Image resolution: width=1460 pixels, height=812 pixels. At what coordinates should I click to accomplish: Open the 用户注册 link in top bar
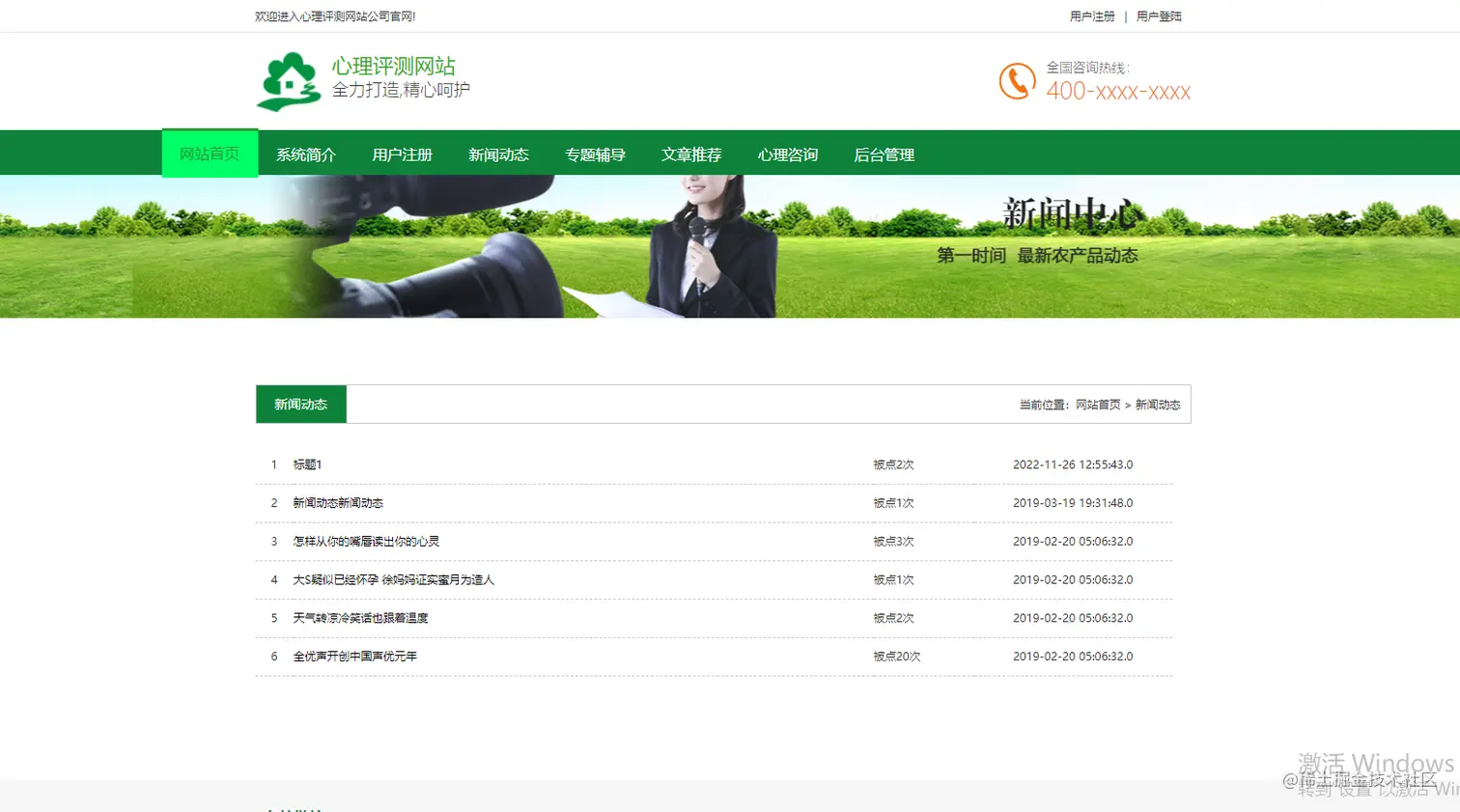tap(1092, 16)
